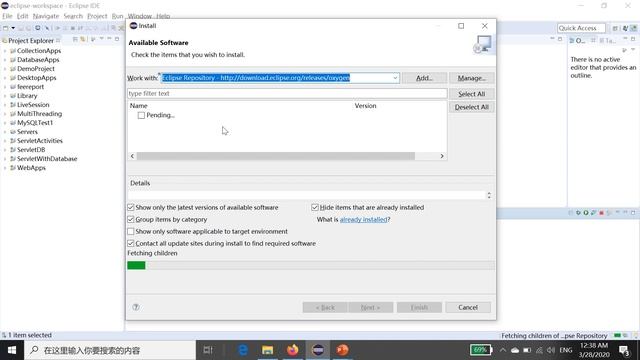640x360 pixels.
Task: Open Task View on the taskbar
Action: tap(208, 350)
